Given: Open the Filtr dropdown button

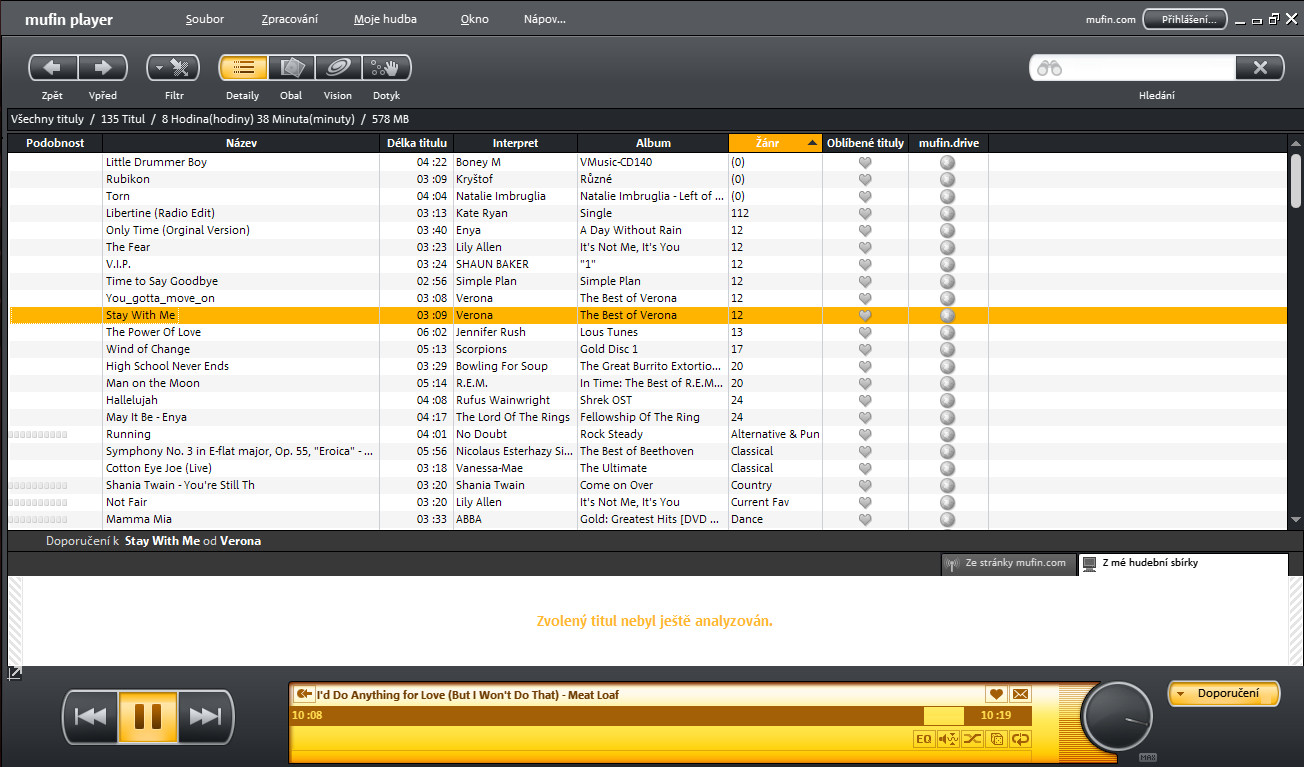Looking at the screenshot, I should pos(174,68).
